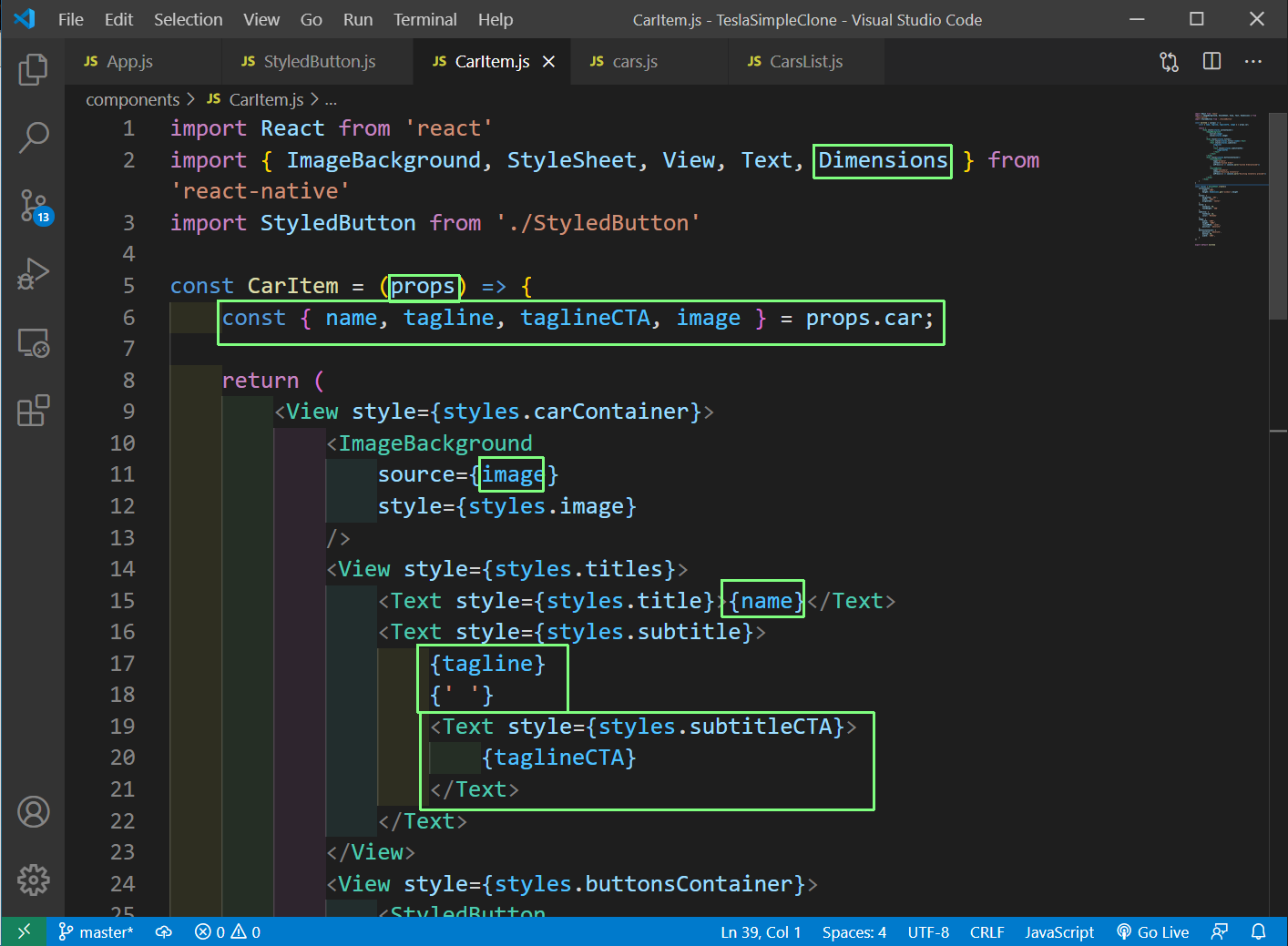This screenshot has width=1288, height=946.
Task: Click 'styles.subtitleCTA' on line 19
Action: [715, 727]
